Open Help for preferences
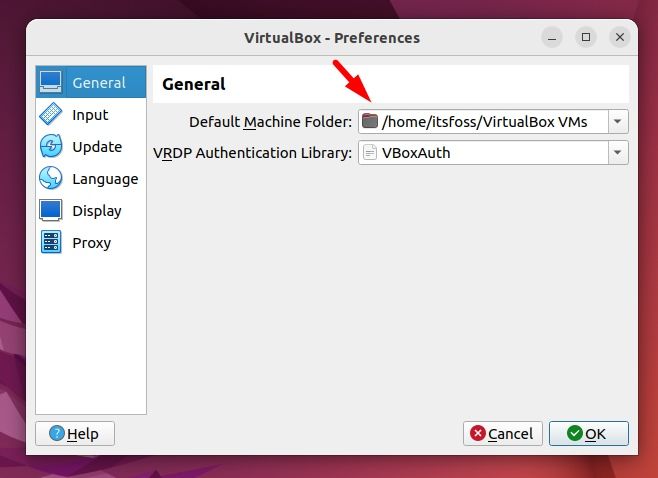The image size is (658, 478). (75, 434)
